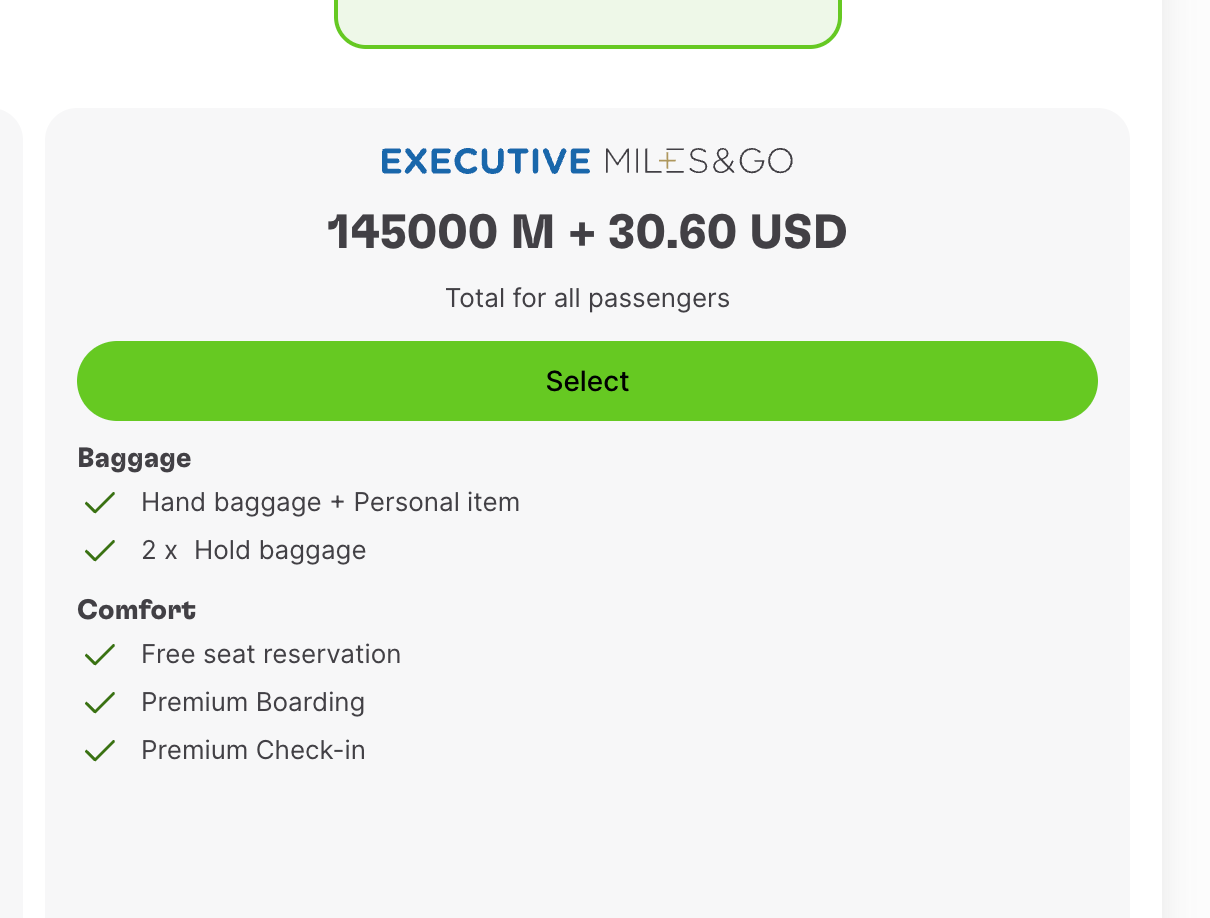Image resolution: width=1210 pixels, height=918 pixels.
Task: Click checkmark next to Hold baggage
Action: (x=100, y=550)
